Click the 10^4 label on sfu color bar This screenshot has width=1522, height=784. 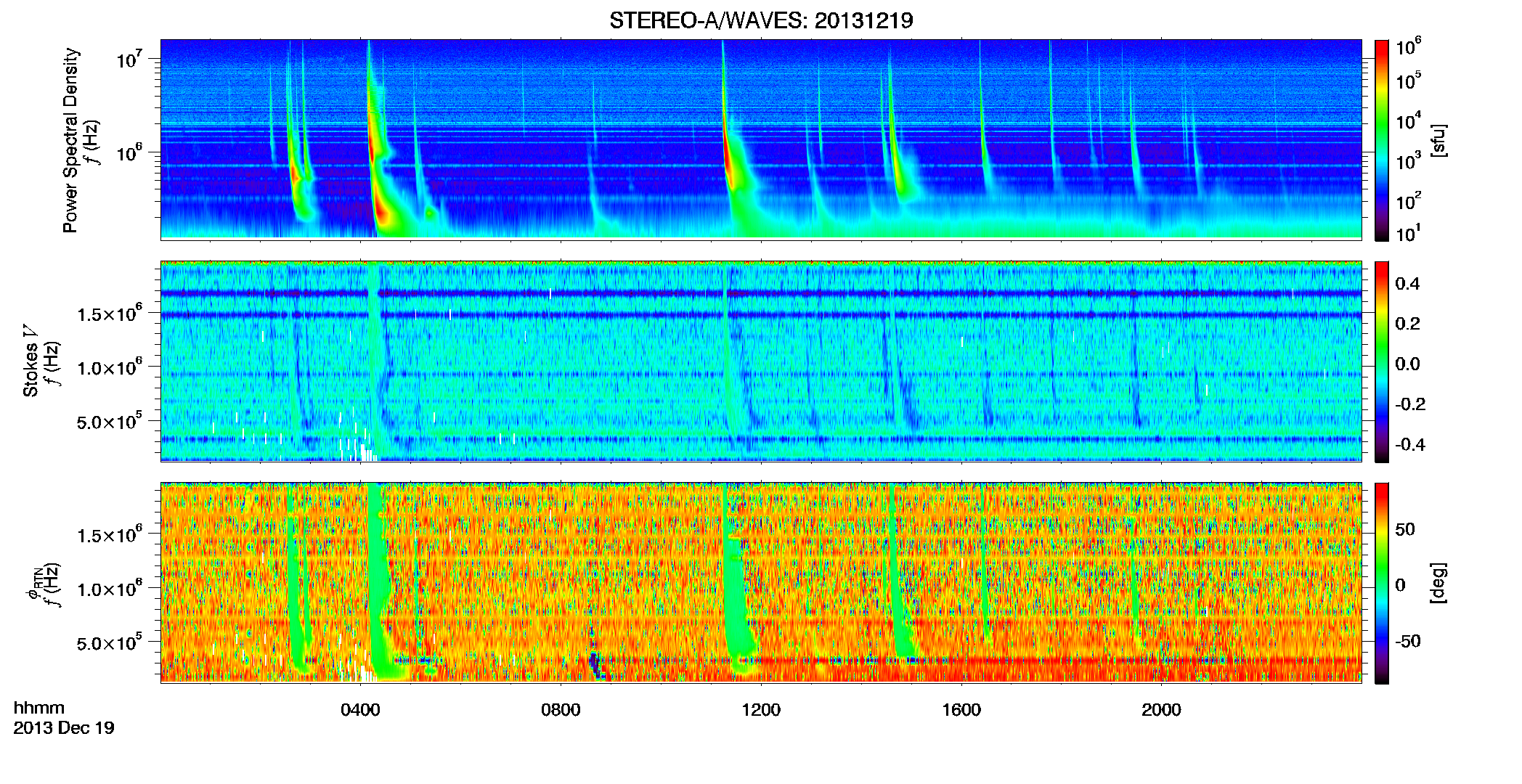1408,121
